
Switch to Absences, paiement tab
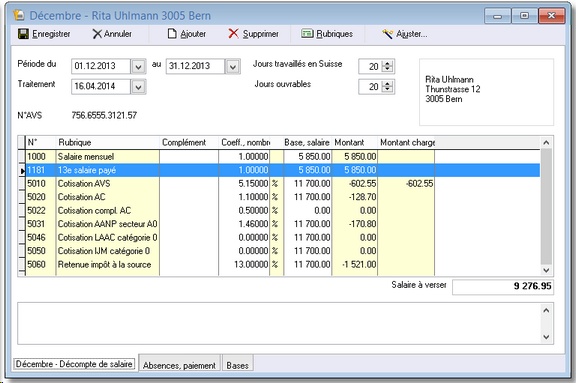pos(179,365)
